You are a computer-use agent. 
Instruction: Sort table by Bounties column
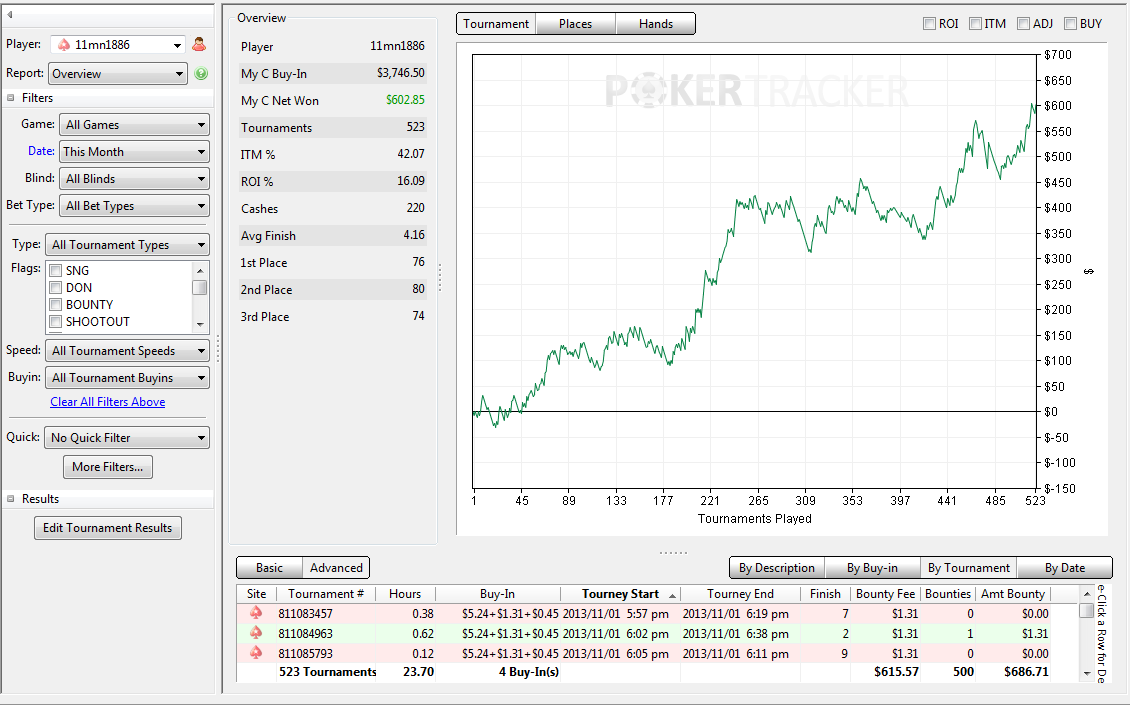tap(948, 594)
